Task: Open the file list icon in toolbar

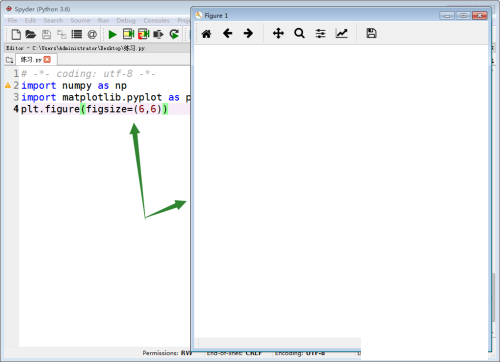Action: pyautogui.click(x=77, y=34)
